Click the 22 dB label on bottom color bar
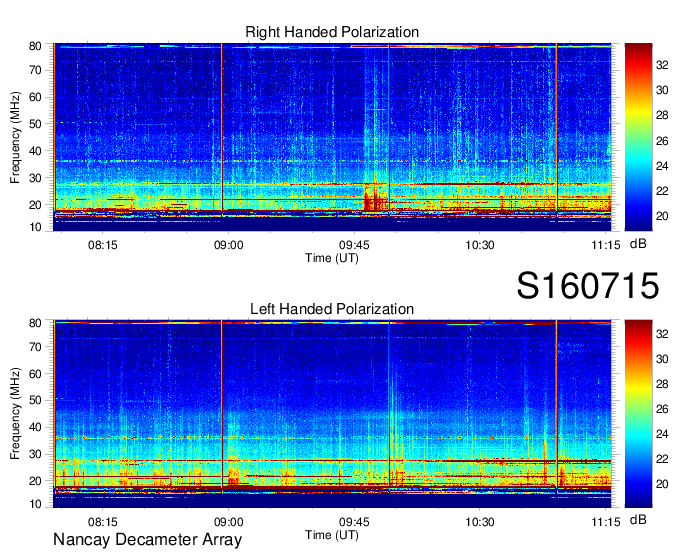This screenshot has width=680, height=552. tap(662, 459)
